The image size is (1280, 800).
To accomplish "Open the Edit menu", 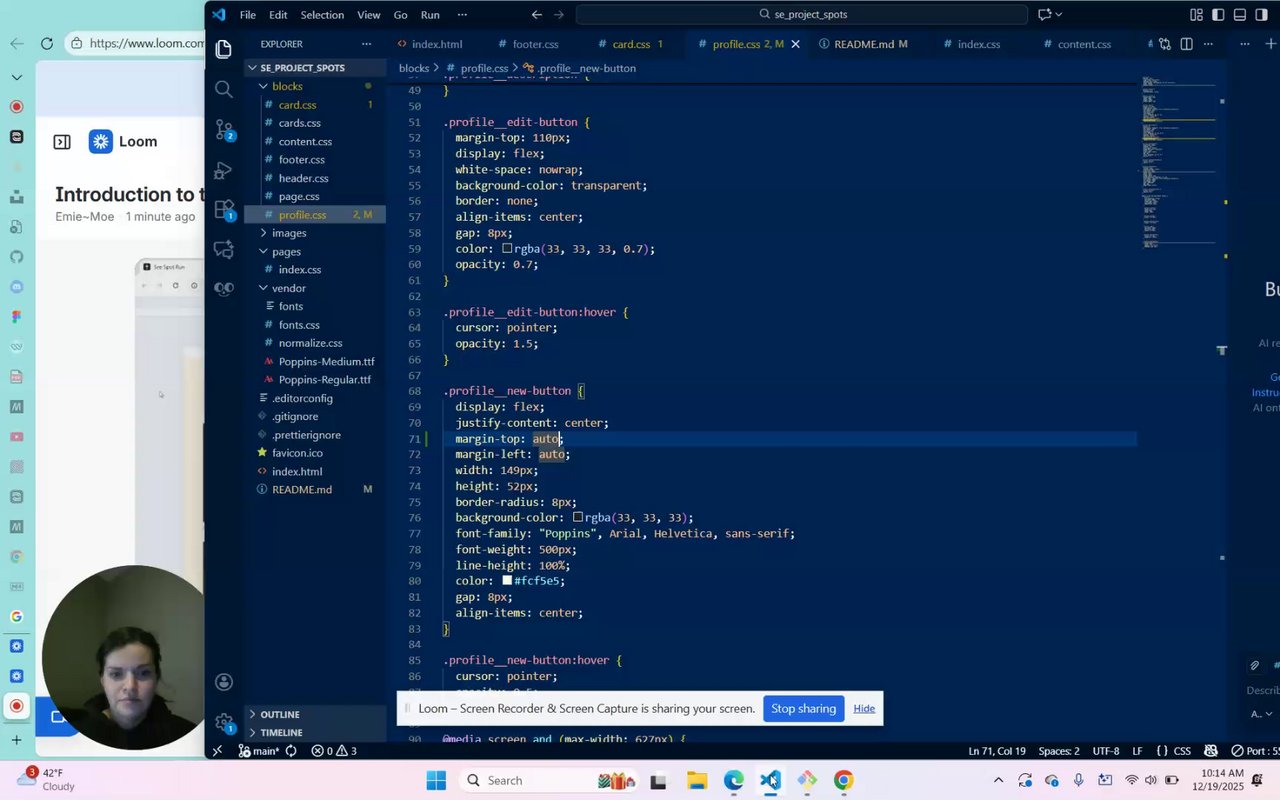I will coord(278,15).
